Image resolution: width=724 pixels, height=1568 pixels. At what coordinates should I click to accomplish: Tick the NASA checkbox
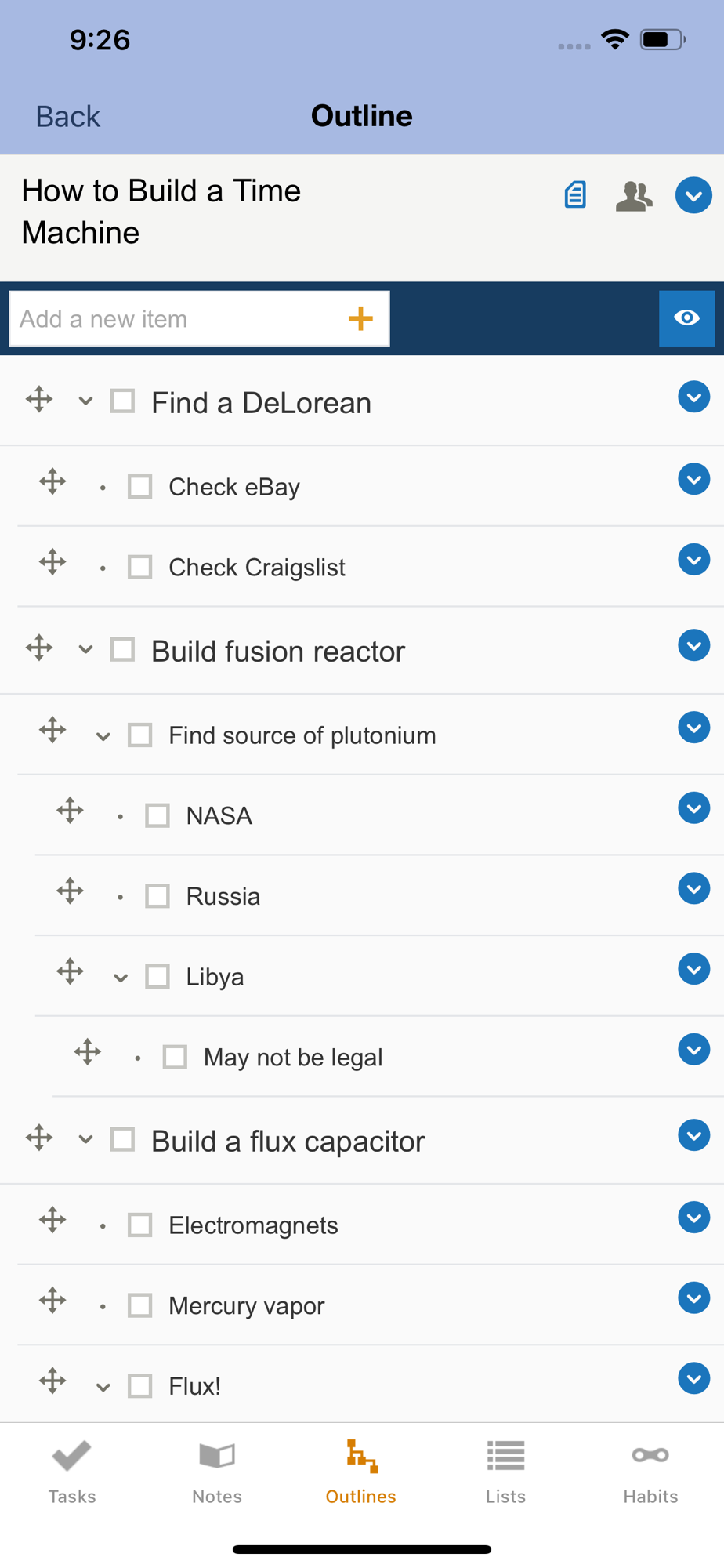click(x=157, y=815)
